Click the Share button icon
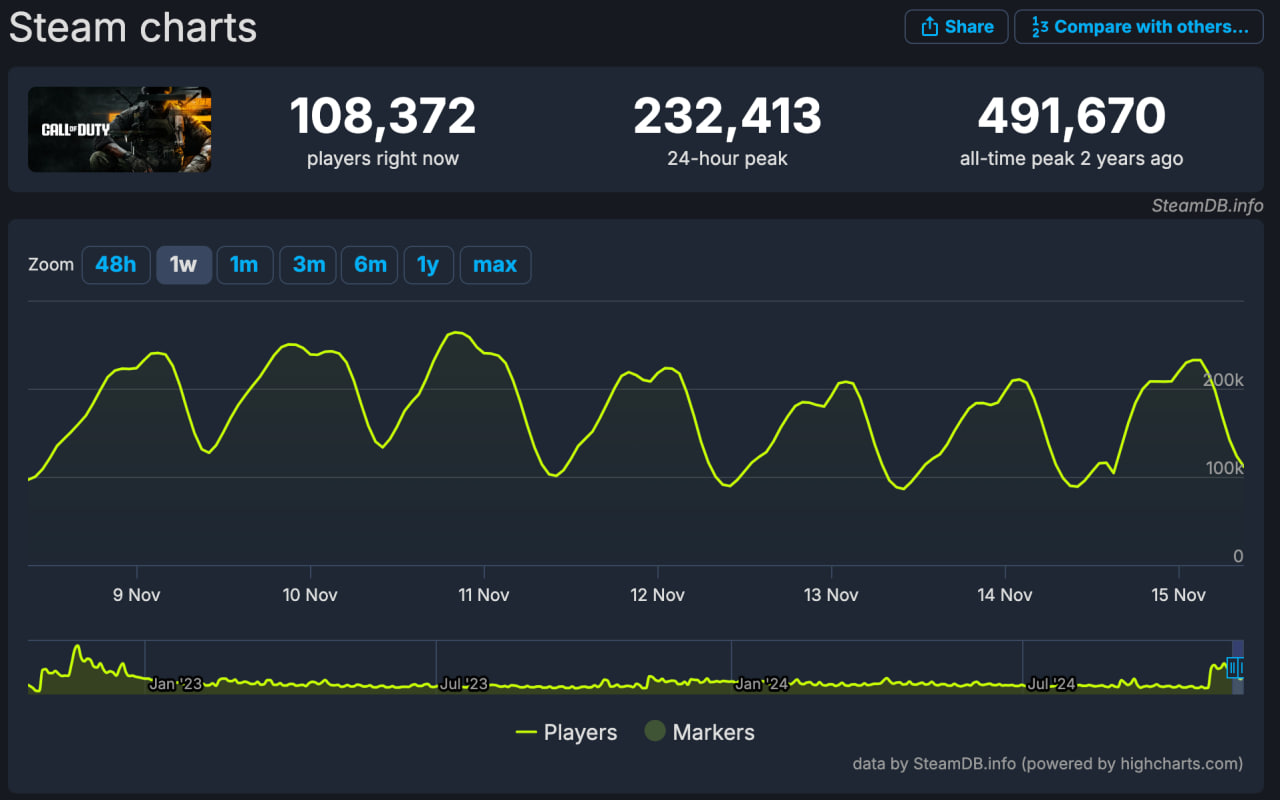Screen dimensions: 1280x800 930,27
